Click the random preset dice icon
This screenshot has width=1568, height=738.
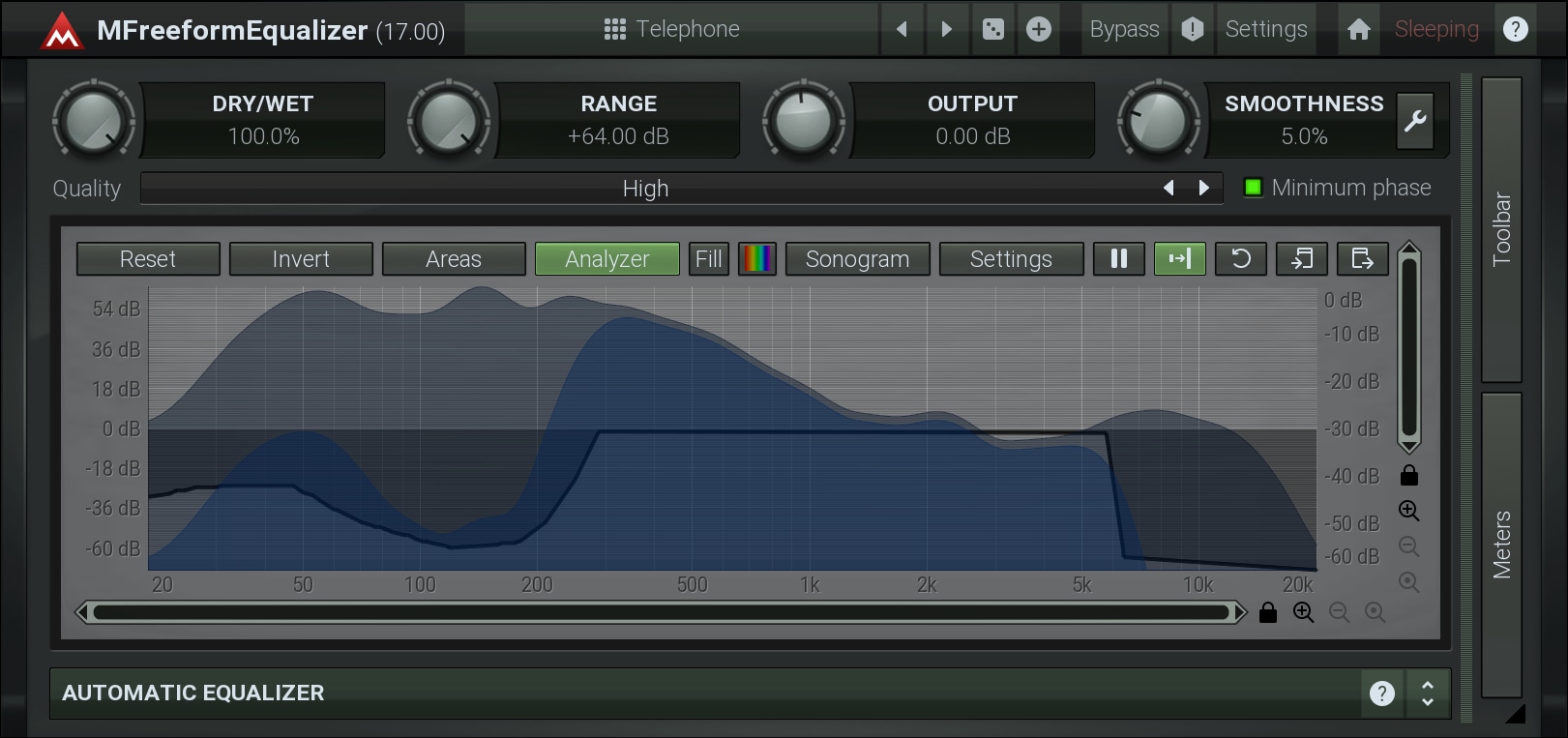(x=992, y=29)
